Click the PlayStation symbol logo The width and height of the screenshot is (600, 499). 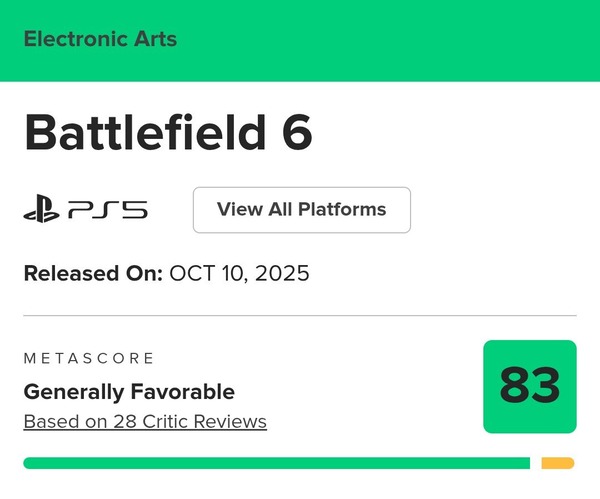tap(41, 210)
